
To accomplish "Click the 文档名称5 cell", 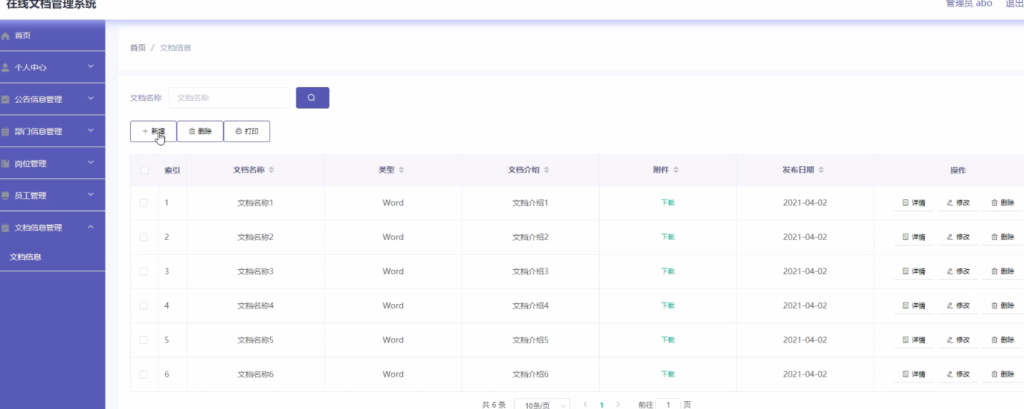I will tap(255, 340).
